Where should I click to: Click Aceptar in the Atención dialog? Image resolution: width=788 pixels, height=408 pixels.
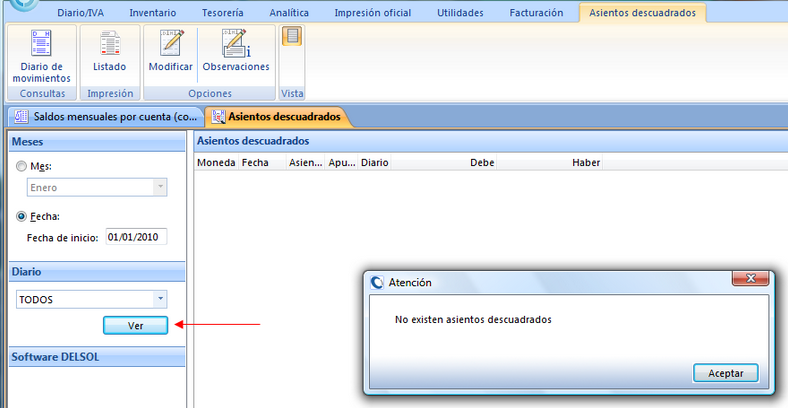click(725, 373)
